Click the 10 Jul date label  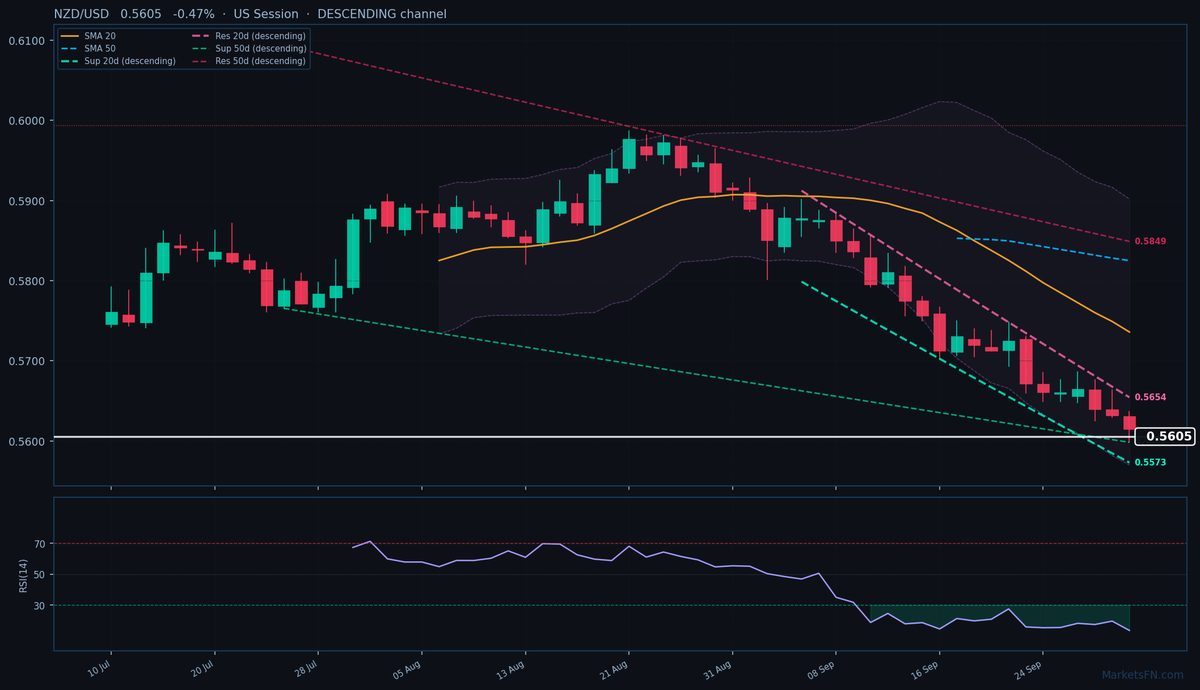(x=99, y=669)
